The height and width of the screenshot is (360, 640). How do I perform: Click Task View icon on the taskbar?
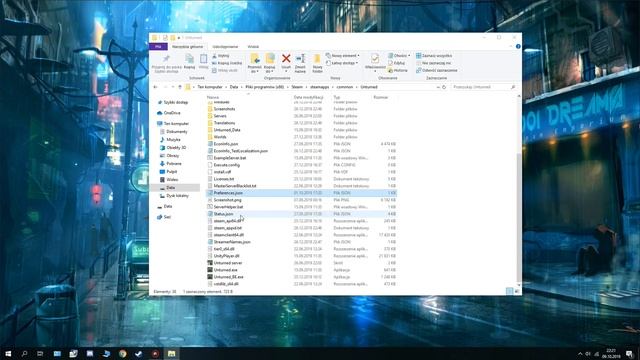click(40, 353)
